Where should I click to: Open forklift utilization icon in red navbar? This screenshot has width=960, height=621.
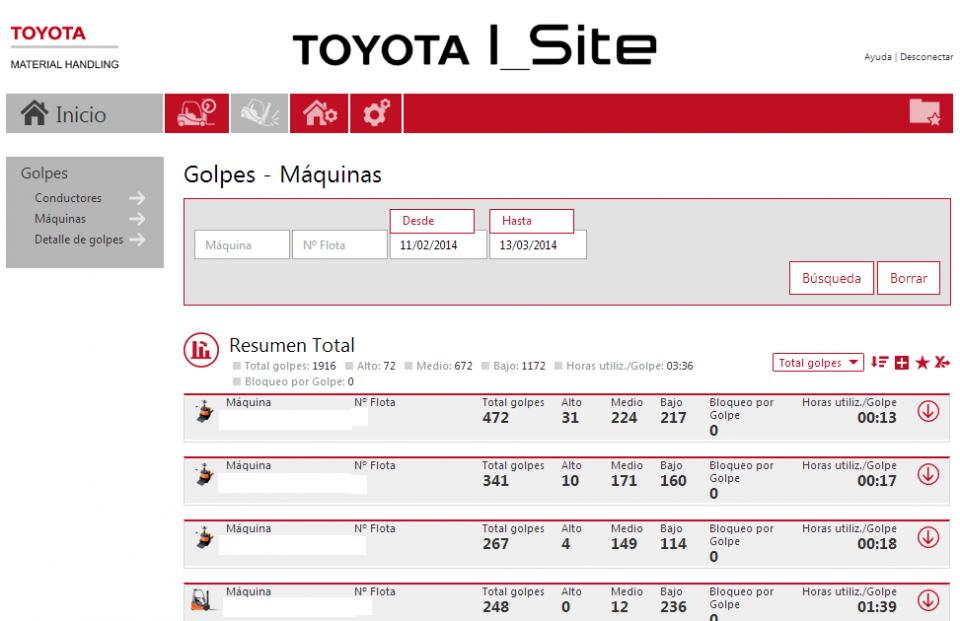197,113
